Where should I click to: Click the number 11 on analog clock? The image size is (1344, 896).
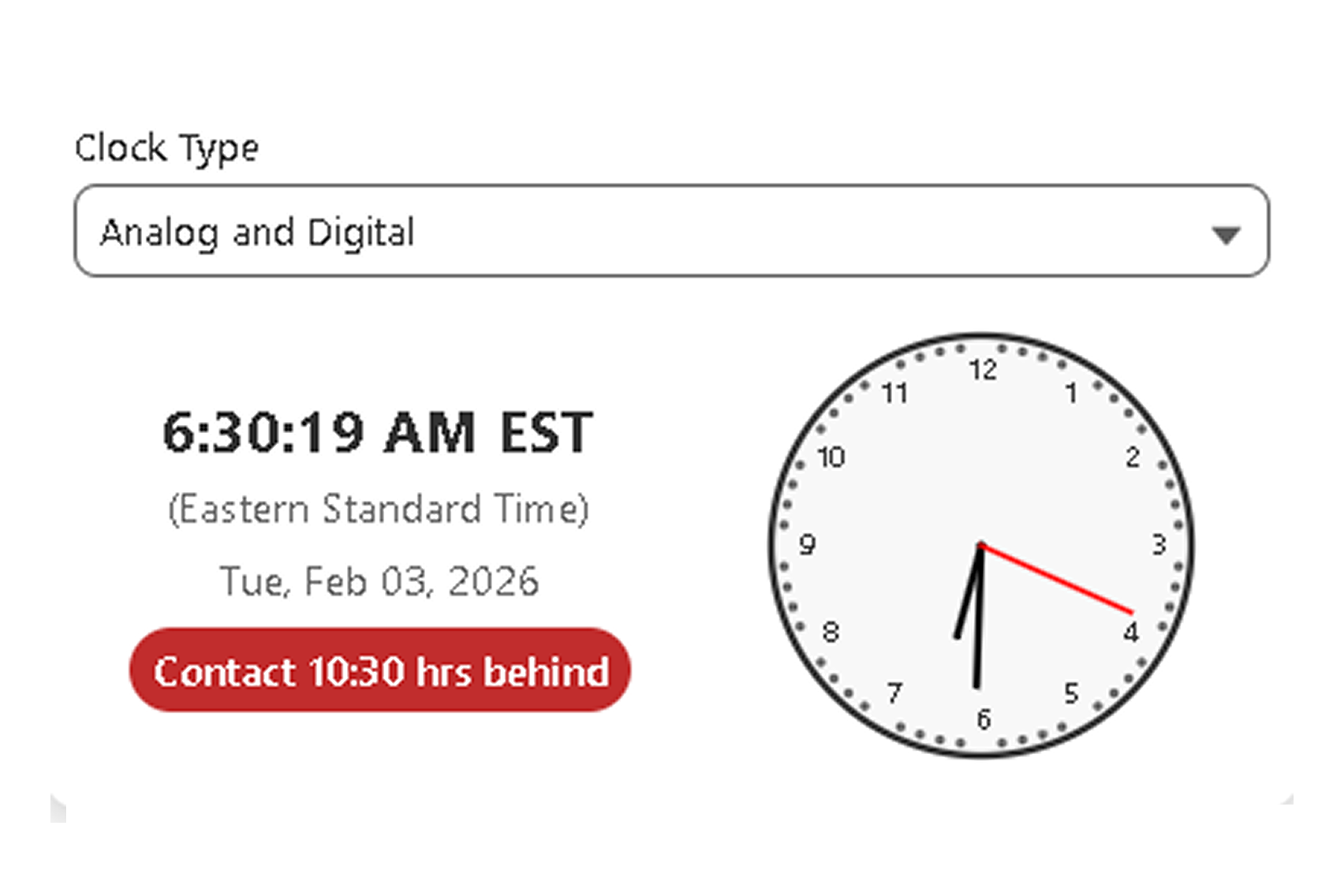pos(894,393)
